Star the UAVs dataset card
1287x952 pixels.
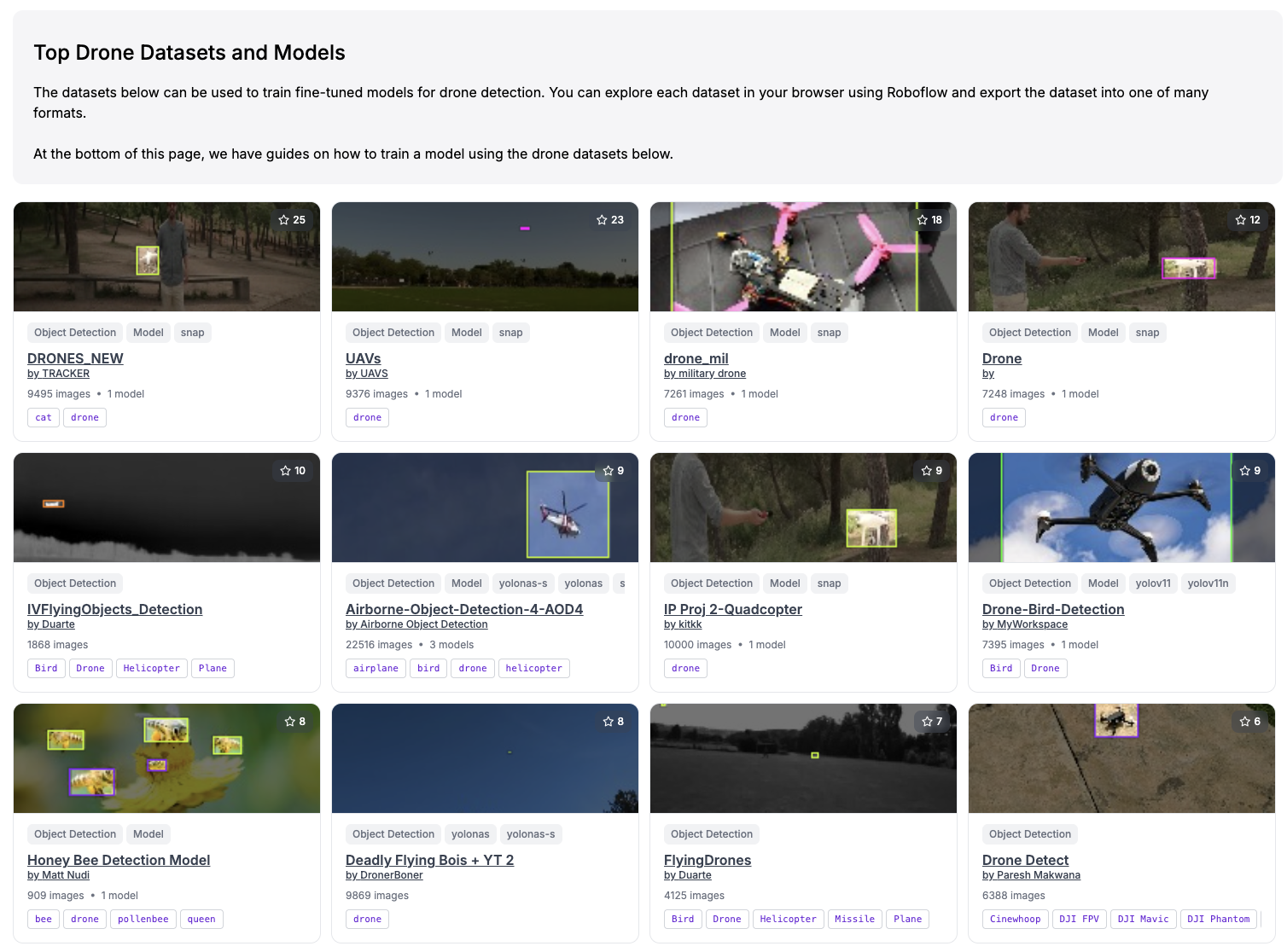[x=602, y=220]
